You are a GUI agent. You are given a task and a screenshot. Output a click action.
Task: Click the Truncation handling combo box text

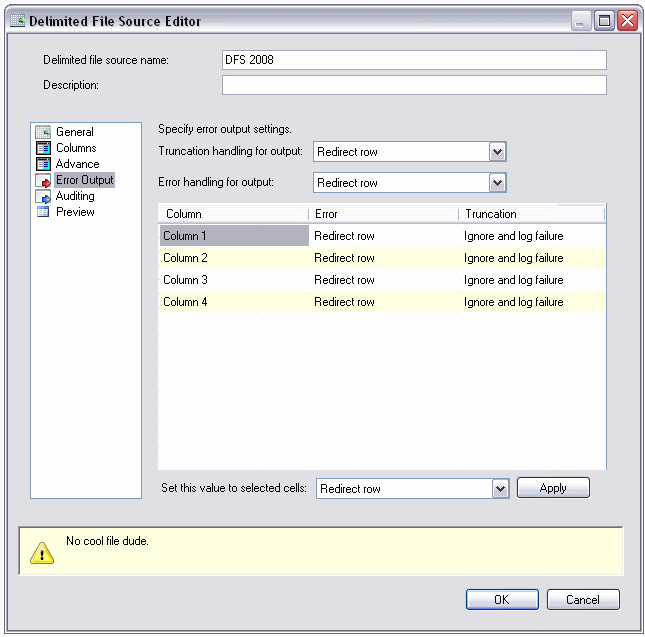347,152
